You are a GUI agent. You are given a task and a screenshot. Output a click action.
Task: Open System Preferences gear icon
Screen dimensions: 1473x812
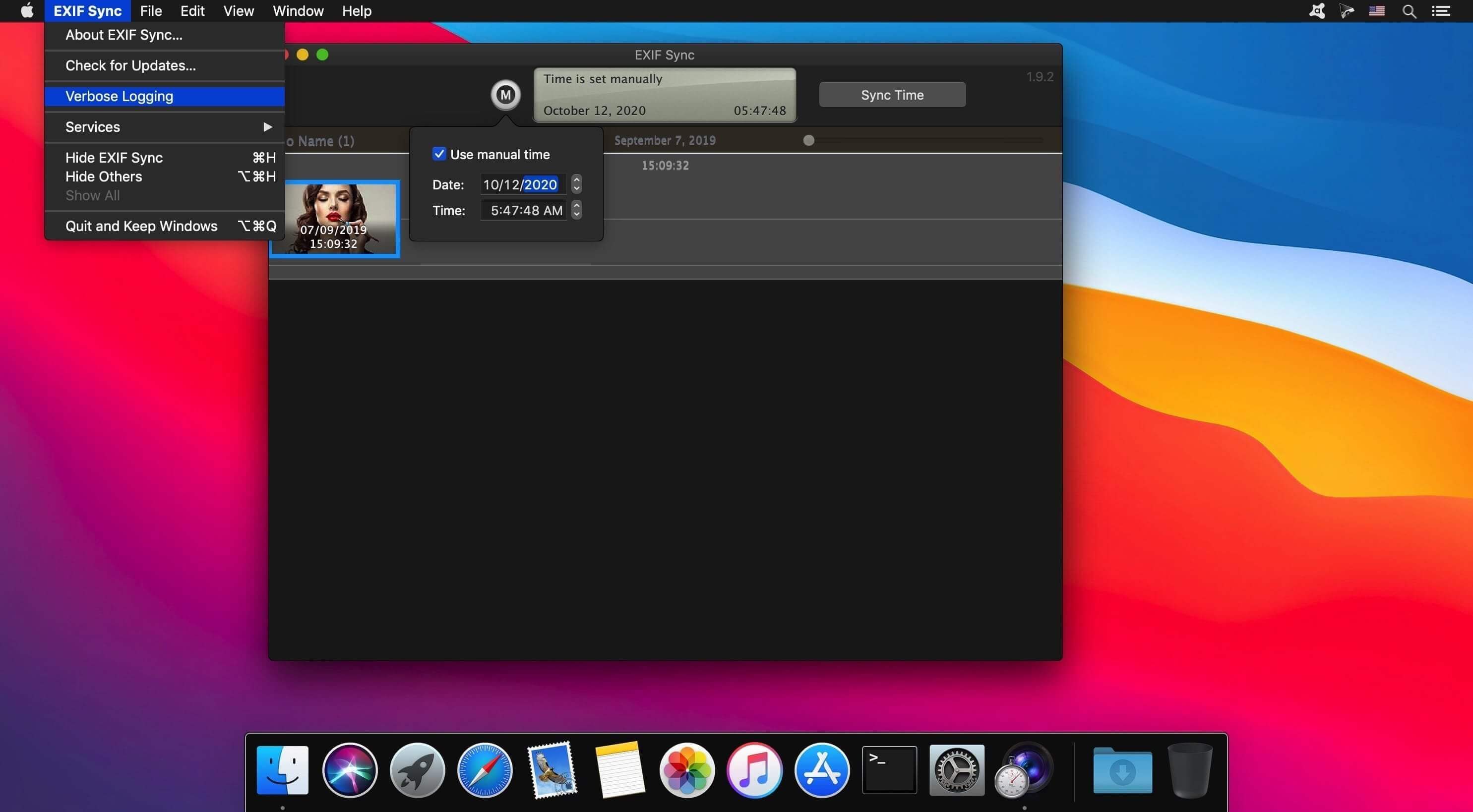coord(957,770)
